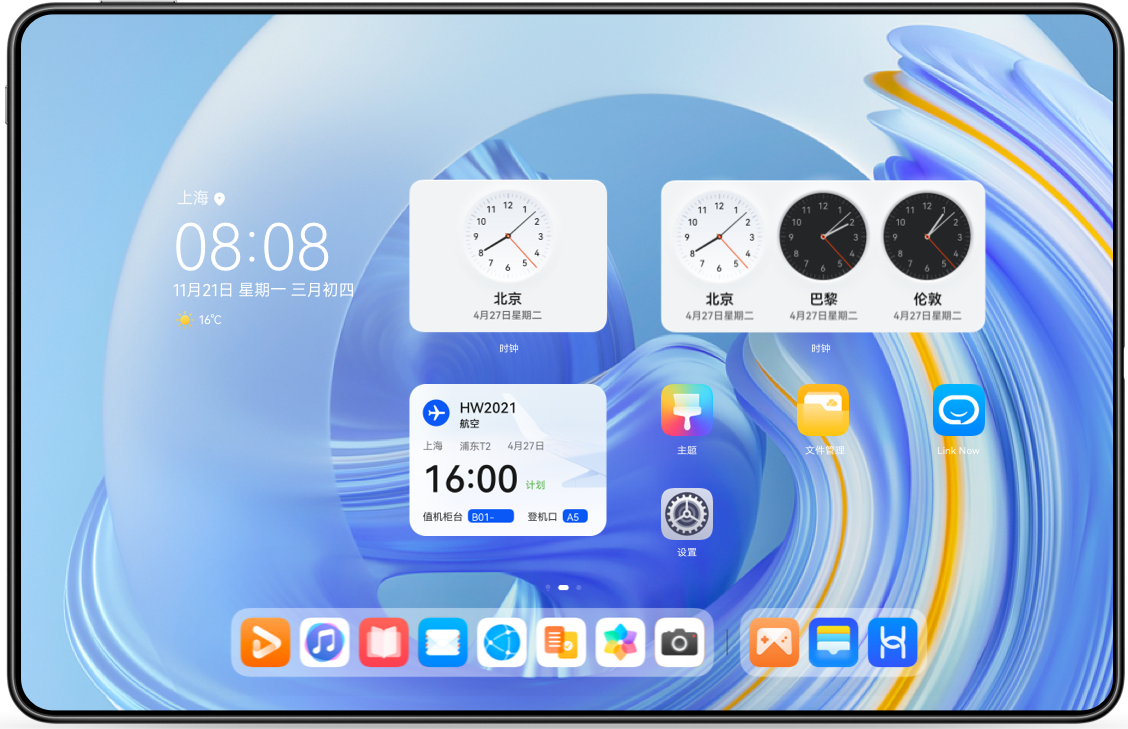The height and width of the screenshot is (729, 1128).
Task: Launch the Browser globe app
Action: click(501, 642)
